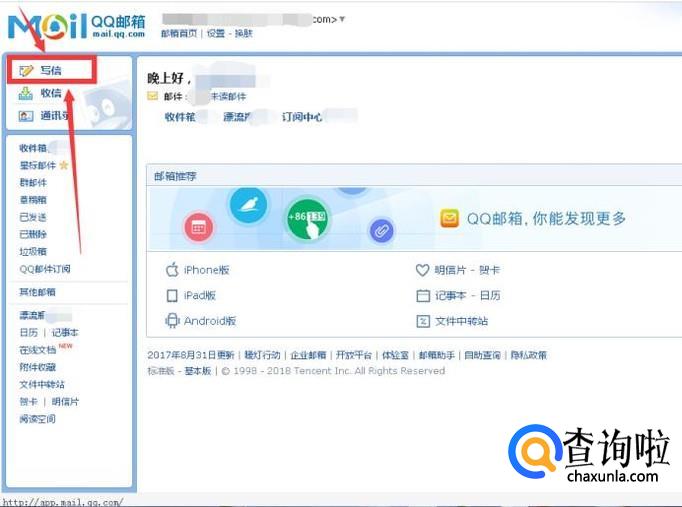This screenshot has height=507, width=682.
Task: Switch to 基本版 in the footer
Action: (x=198, y=371)
